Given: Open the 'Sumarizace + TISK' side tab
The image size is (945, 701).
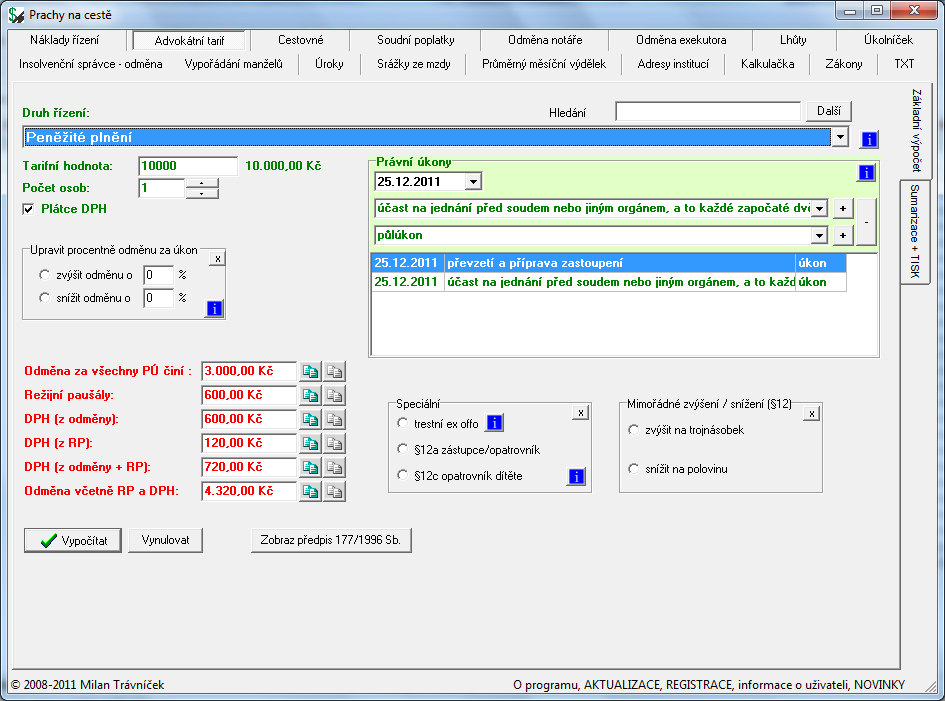Looking at the screenshot, I should tap(915, 230).
